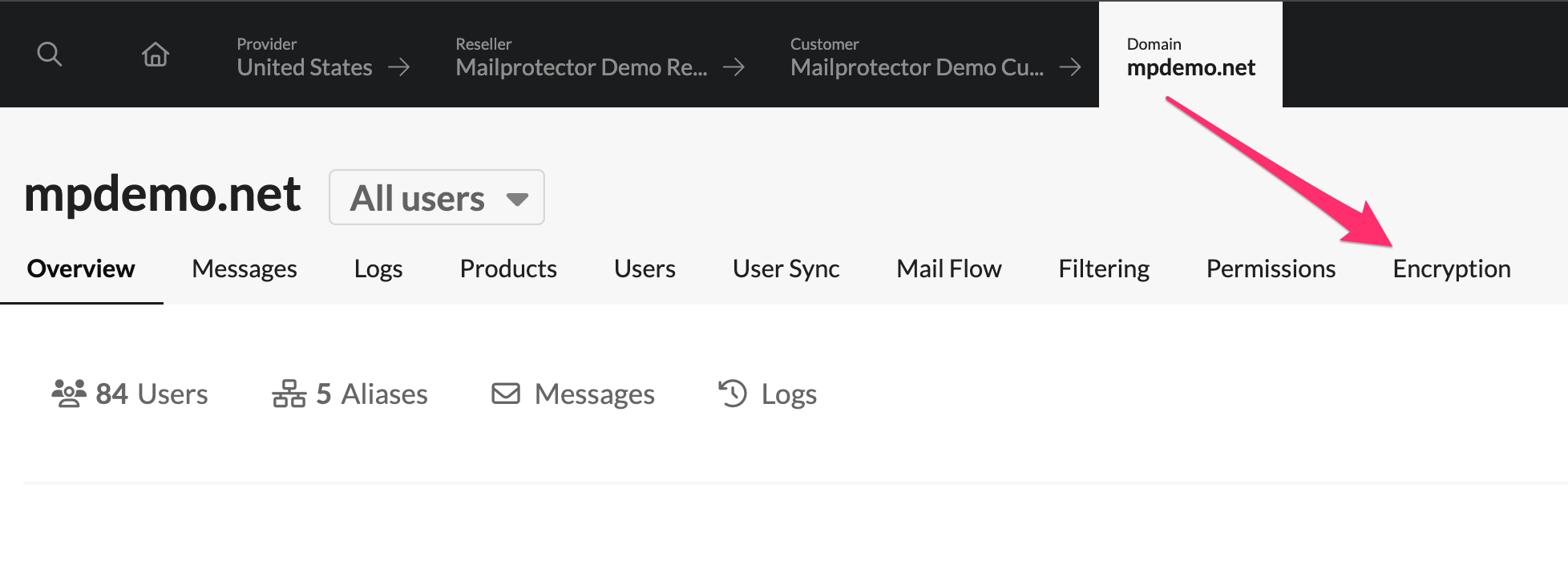Open the All users dropdown
Screen dimensions: 1568x561
coord(437,197)
